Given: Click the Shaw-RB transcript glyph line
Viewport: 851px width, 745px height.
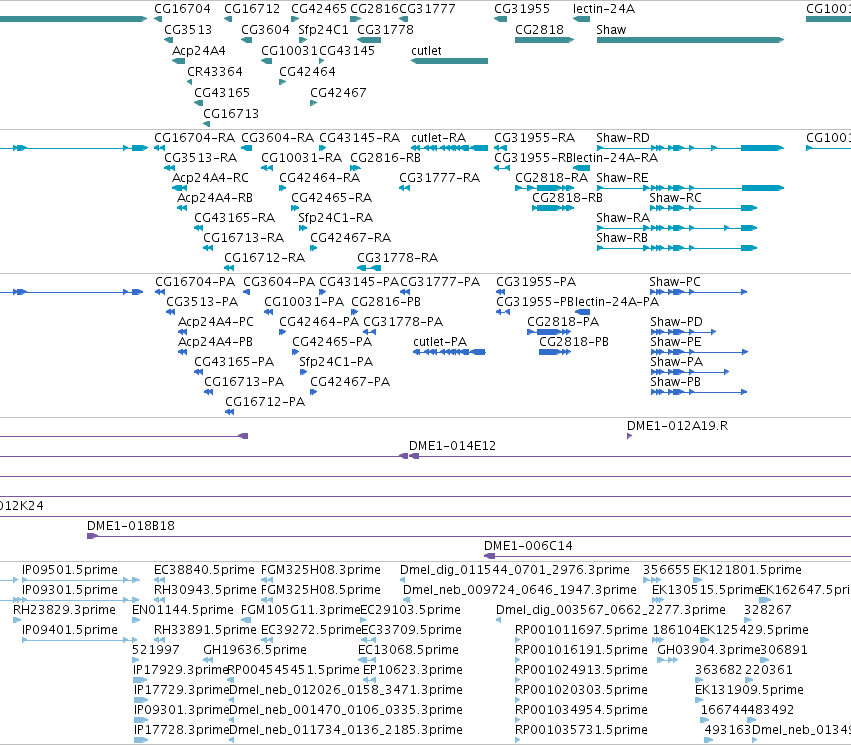Looking at the screenshot, I should (676, 248).
